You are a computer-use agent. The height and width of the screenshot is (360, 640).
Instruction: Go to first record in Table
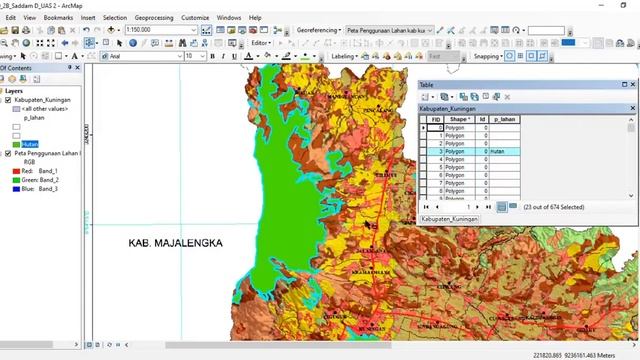[x=426, y=207]
